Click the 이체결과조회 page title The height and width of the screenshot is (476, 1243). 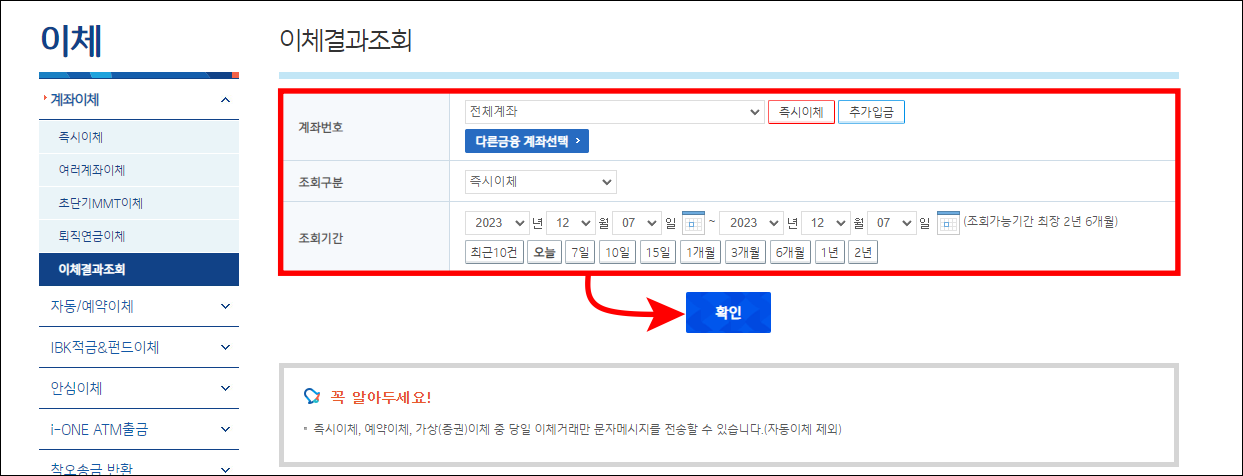(346, 40)
